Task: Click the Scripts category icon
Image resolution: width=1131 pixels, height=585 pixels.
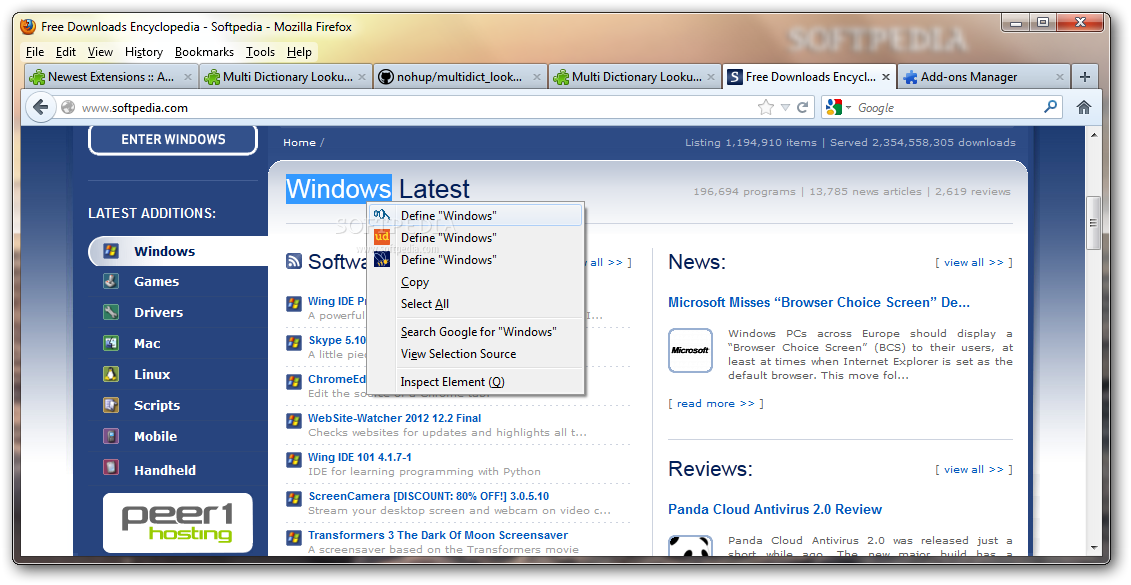Action: 110,405
